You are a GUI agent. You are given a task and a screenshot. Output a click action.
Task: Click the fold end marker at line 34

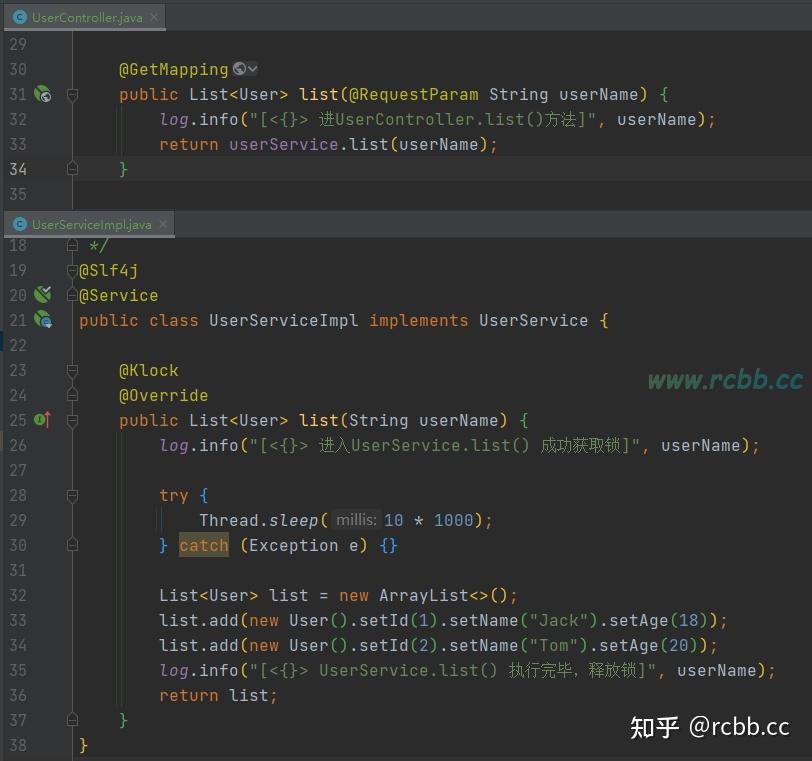pyautogui.click(x=71, y=169)
